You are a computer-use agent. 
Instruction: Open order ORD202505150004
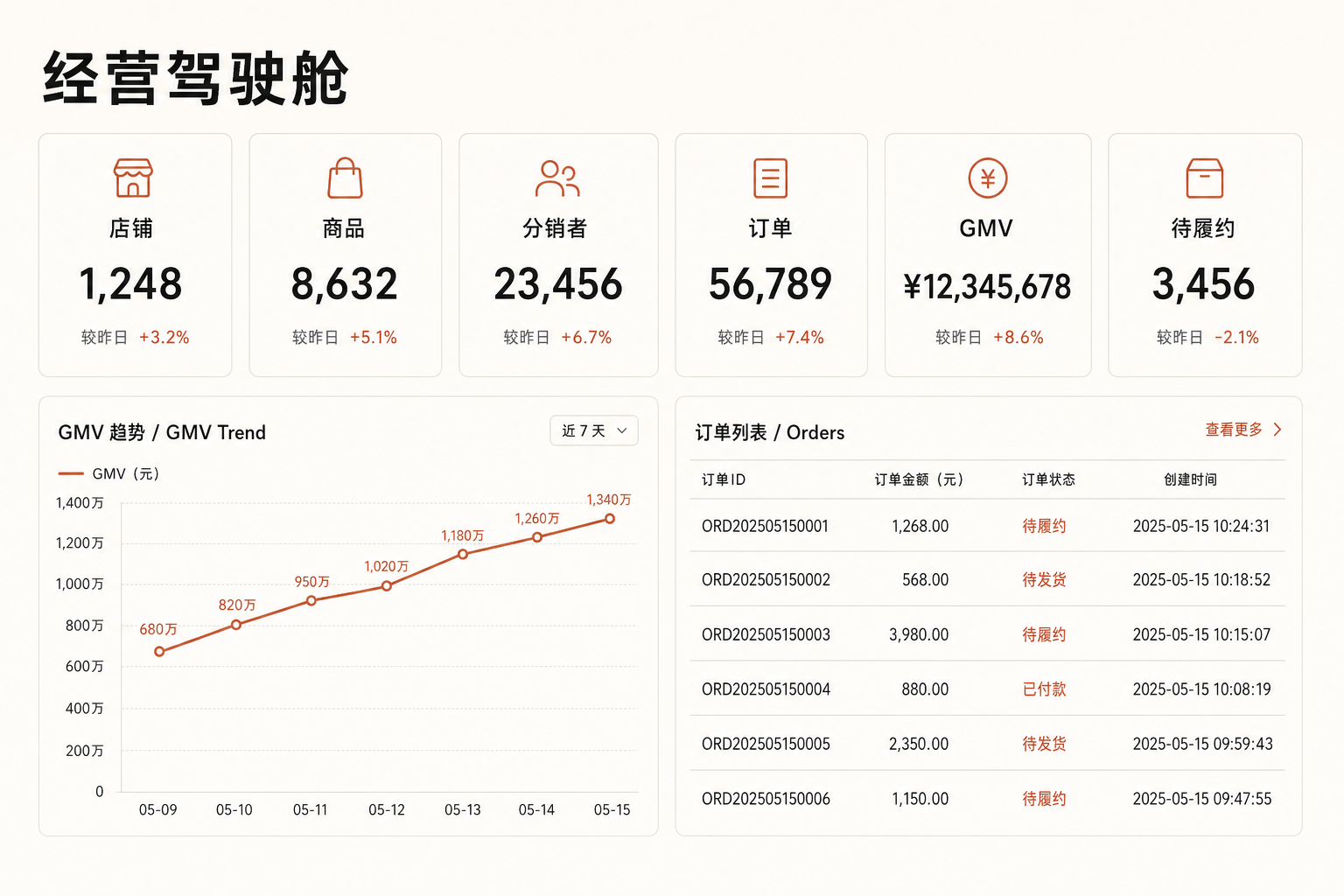766,689
